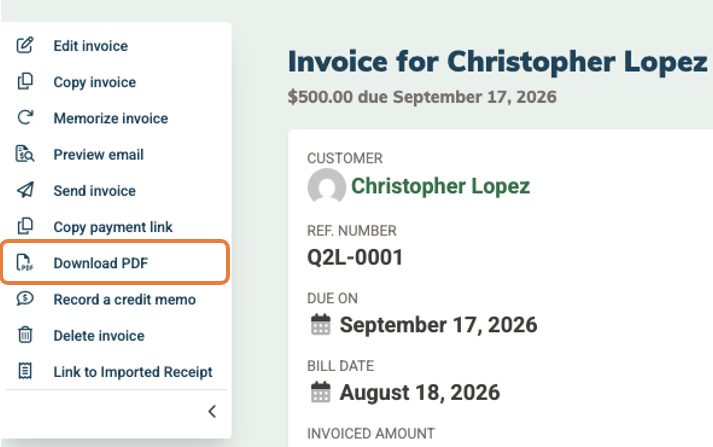The width and height of the screenshot is (713, 447).
Task: Click the Download PDF file icon
Action: click(25, 262)
